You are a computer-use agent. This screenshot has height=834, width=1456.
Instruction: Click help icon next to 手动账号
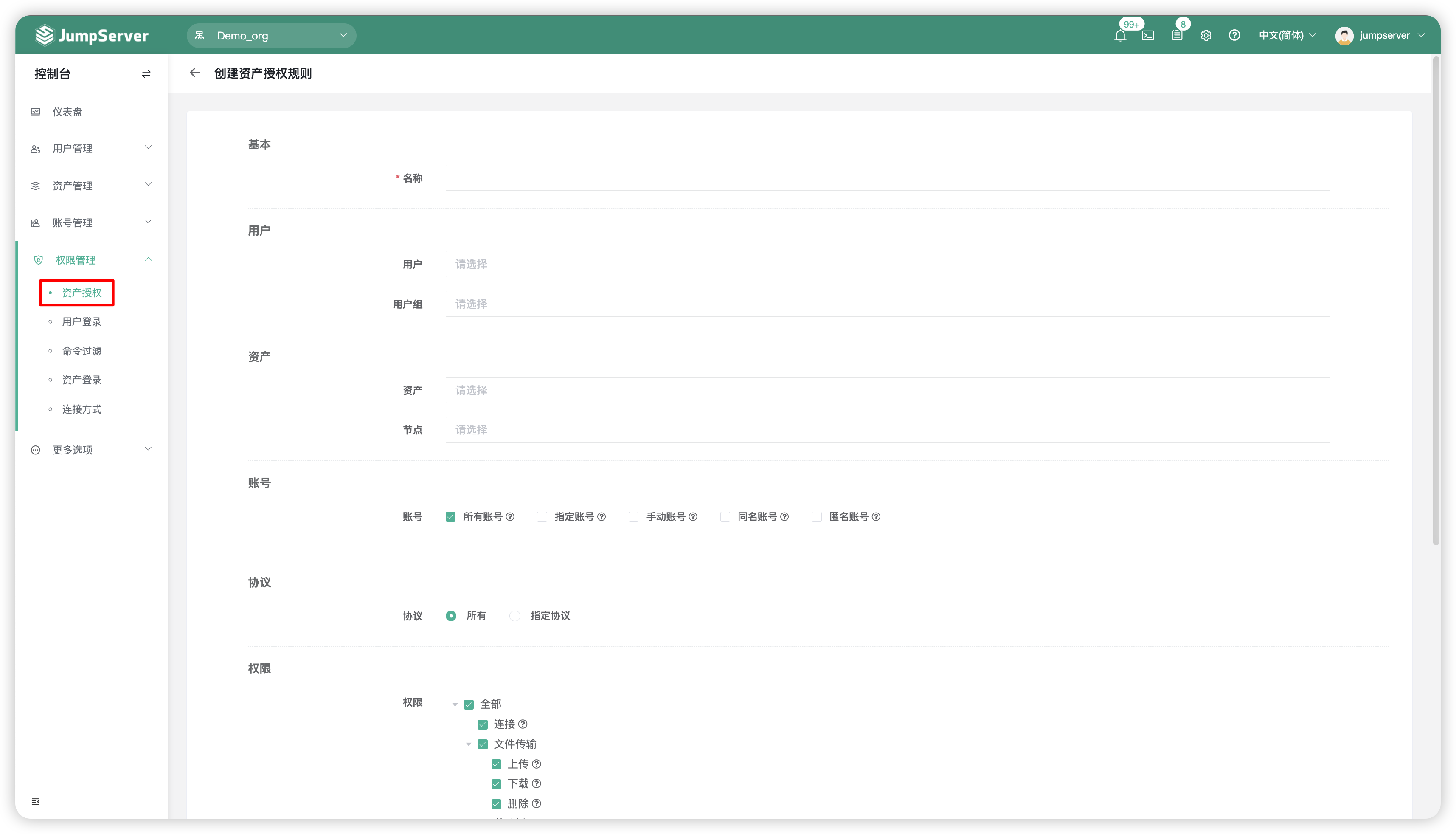[x=693, y=517]
